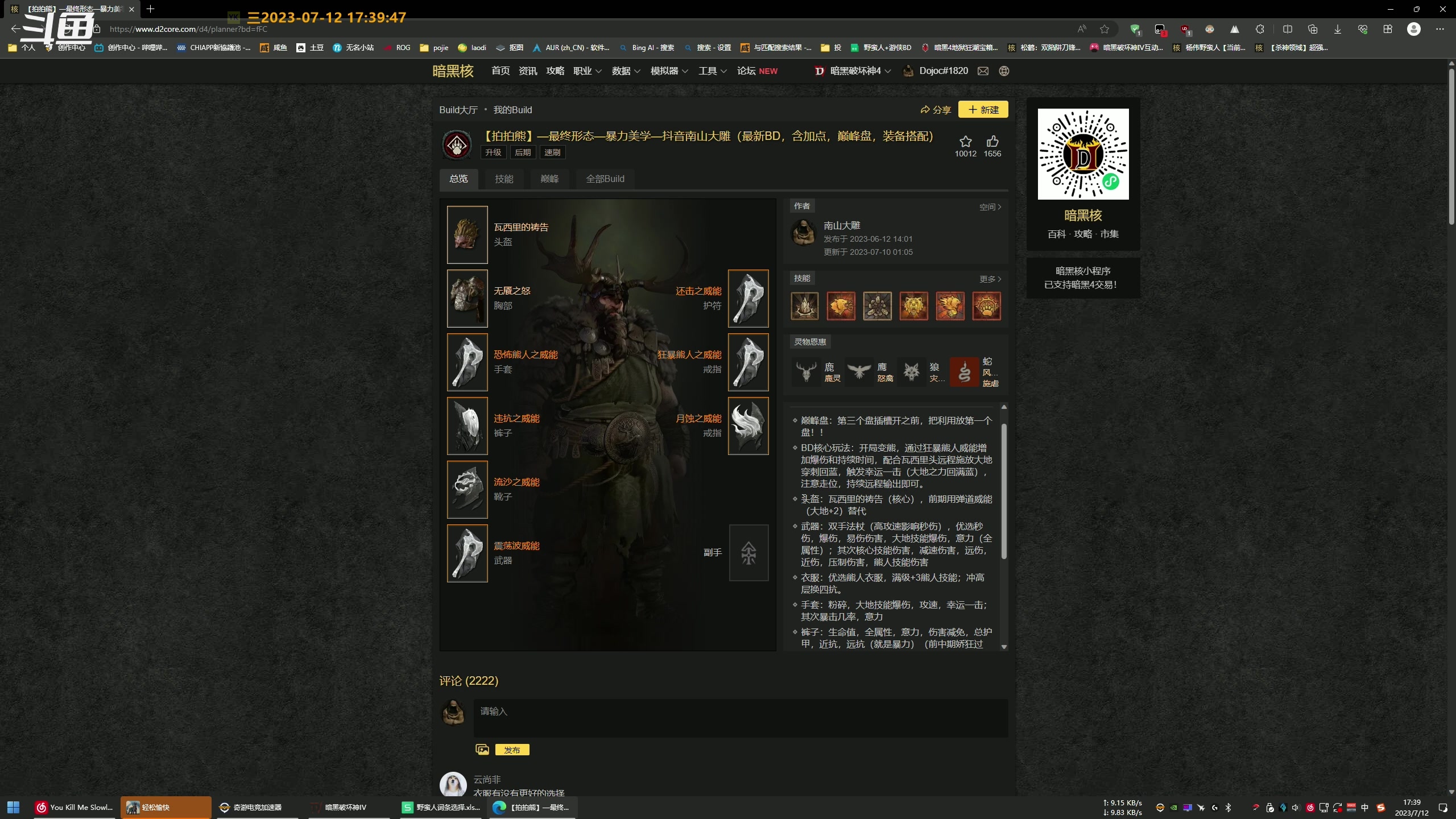Click the sixth skill icon in 技能 panel
The height and width of the screenshot is (819, 1456).
[x=987, y=306]
